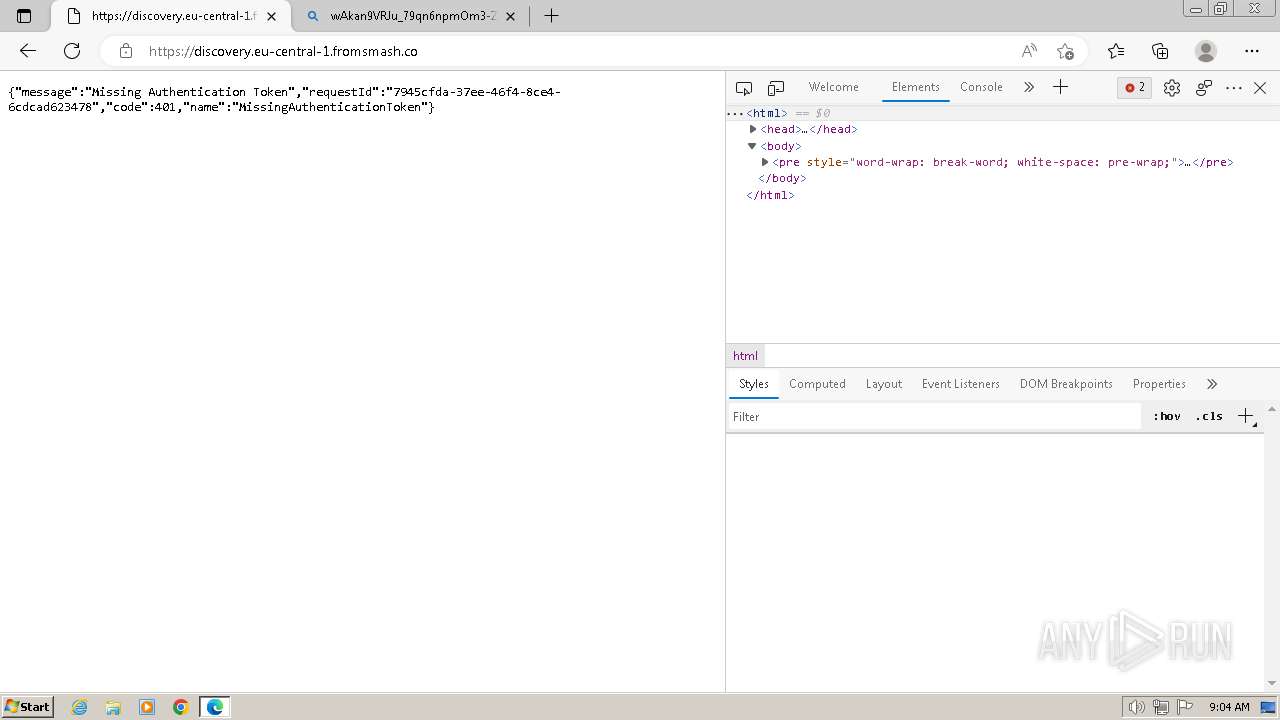Add this page to favorites
This screenshot has width=1280, height=720.
point(1065,51)
